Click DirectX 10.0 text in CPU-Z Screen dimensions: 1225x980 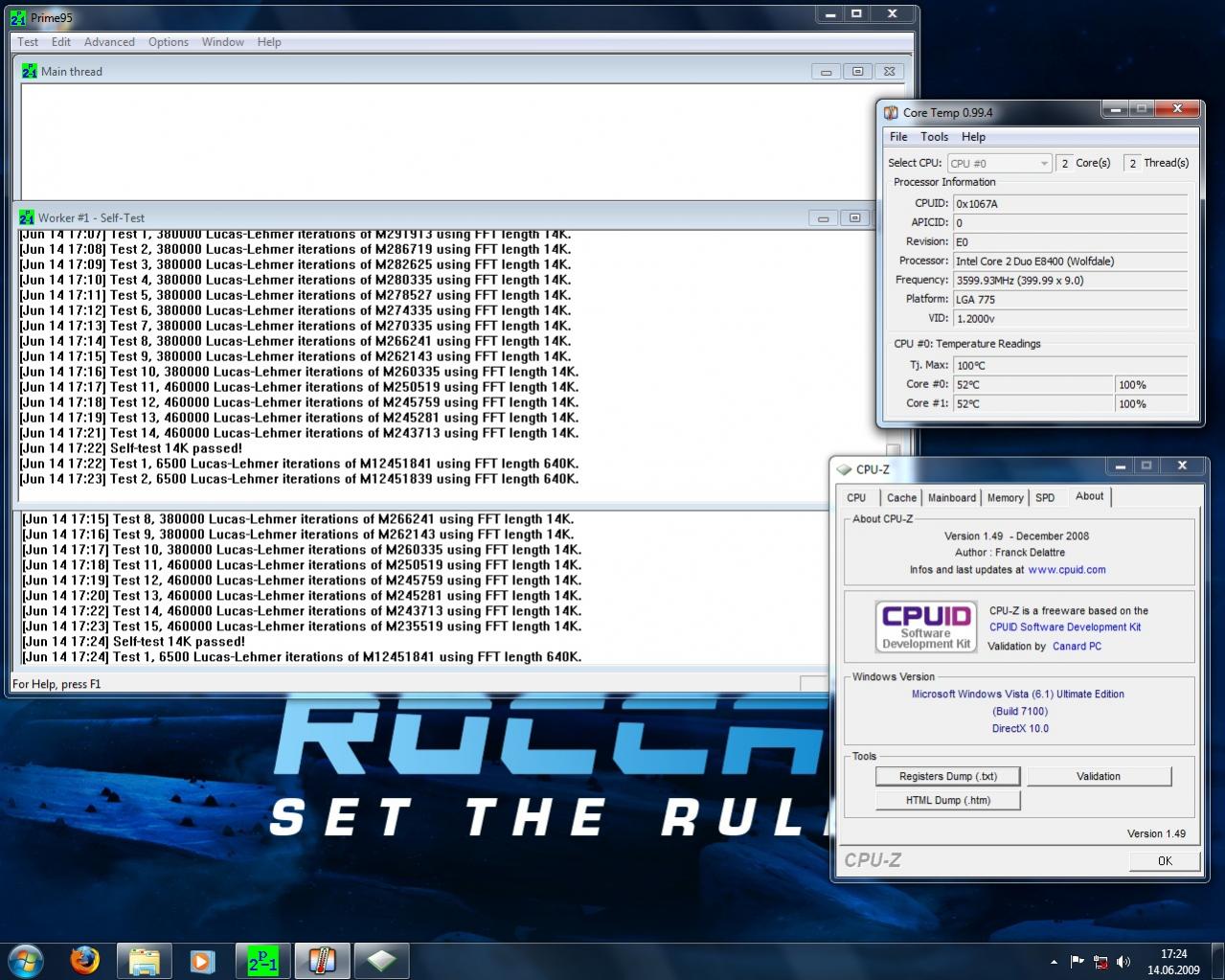pyautogui.click(x=1020, y=728)
